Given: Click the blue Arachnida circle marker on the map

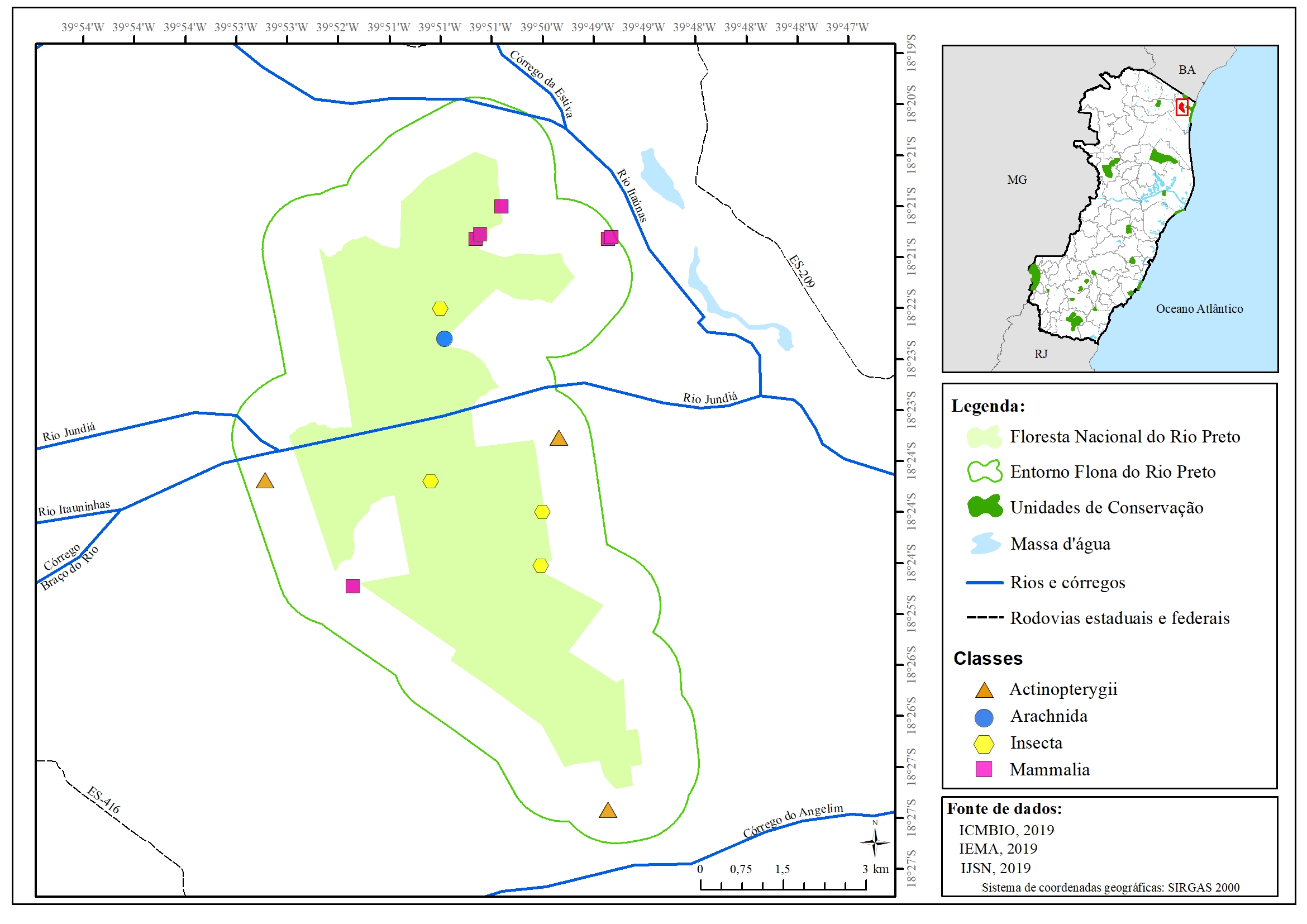Looking at the screenshot, I should [x=444, y=339].
